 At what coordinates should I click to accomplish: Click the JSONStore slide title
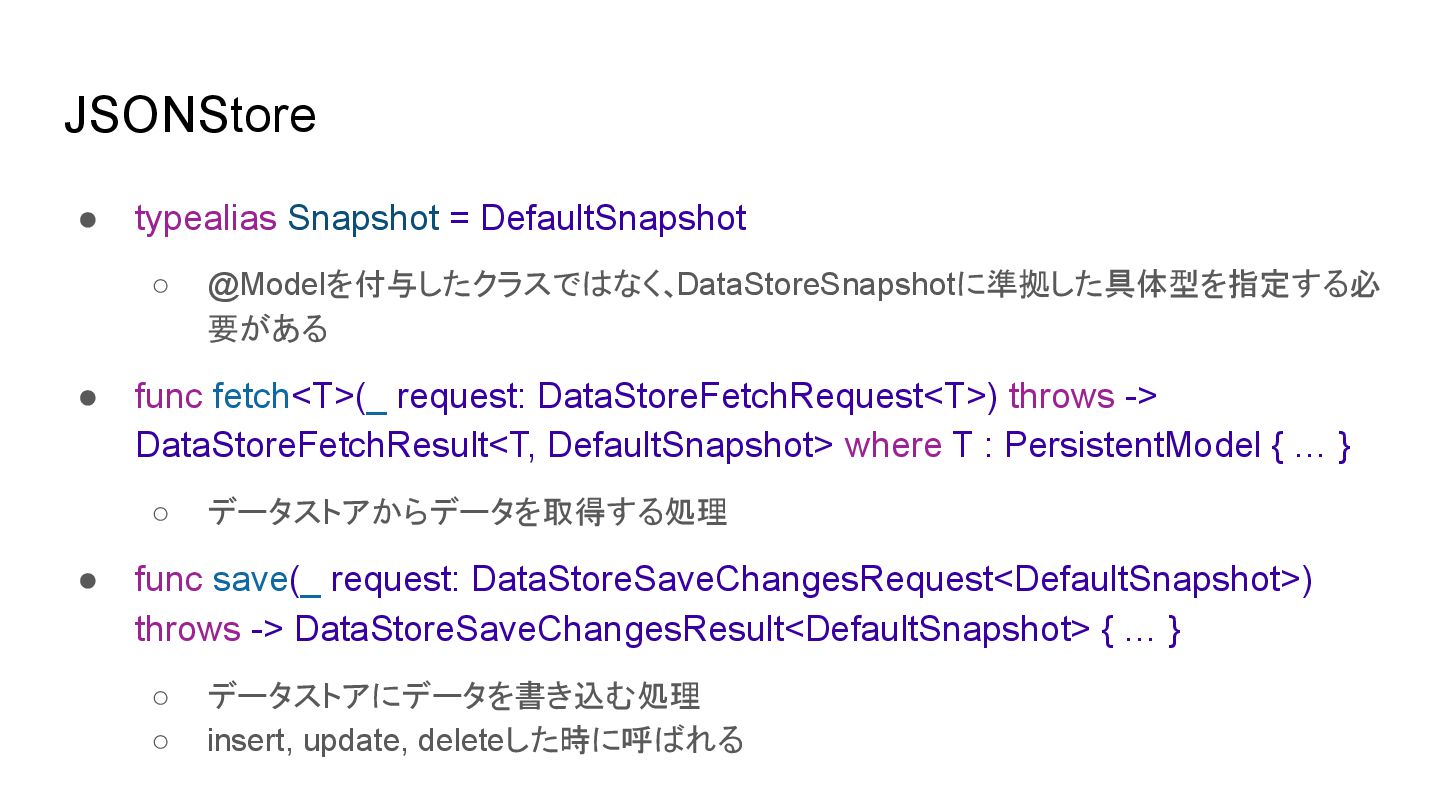[x=190, y=116]
